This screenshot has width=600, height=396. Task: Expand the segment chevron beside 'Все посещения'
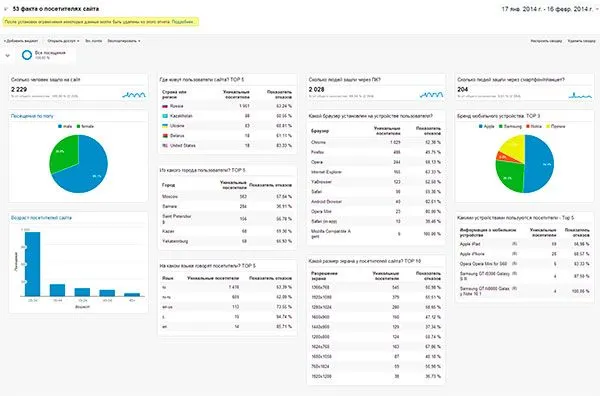tap(7, 56)
